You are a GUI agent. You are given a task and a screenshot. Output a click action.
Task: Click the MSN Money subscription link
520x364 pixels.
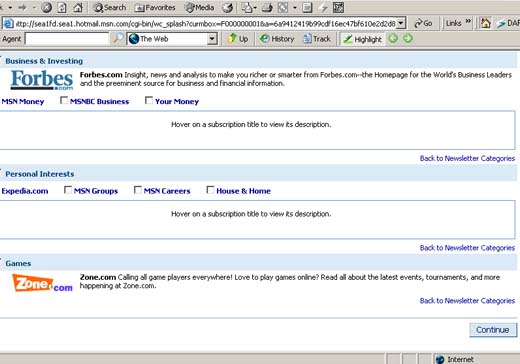(23, 101)
